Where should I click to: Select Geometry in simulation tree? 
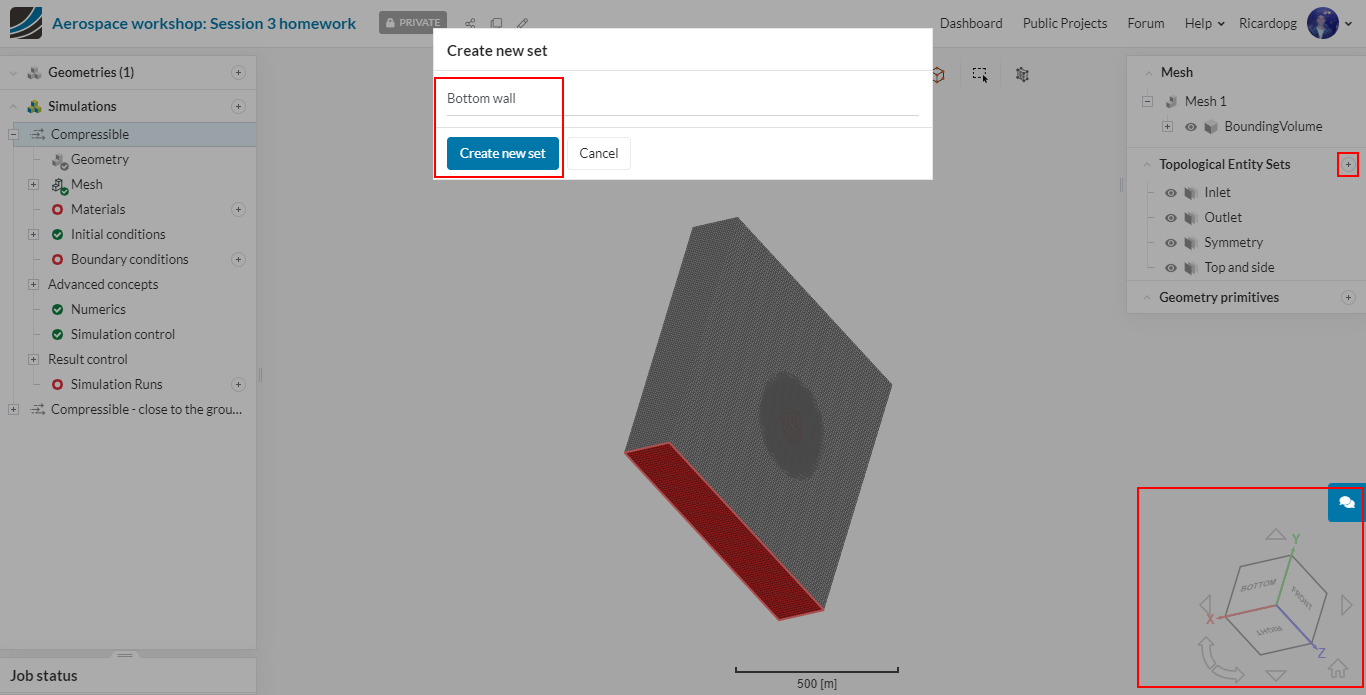100,159
